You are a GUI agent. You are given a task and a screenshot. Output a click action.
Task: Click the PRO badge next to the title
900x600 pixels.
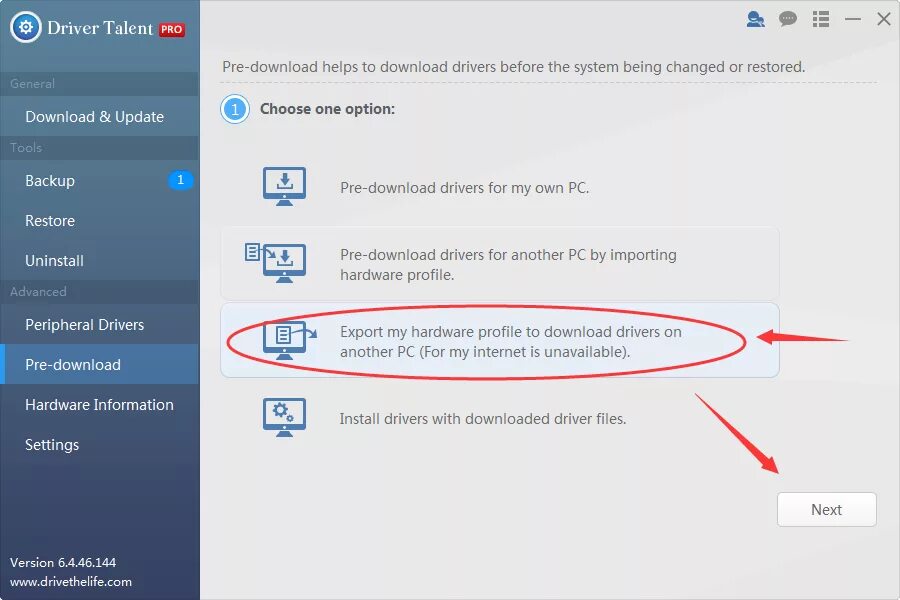coord(172,29)
